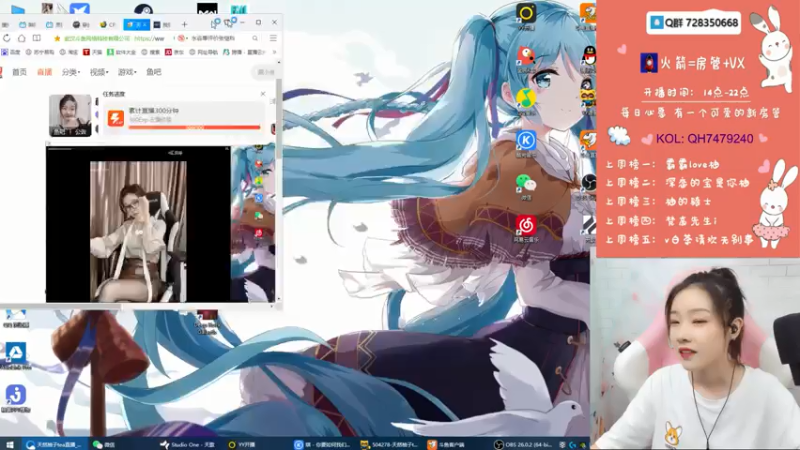
Task: Open the blue triangle drive desktop icon
Action: tap(16, 353)
